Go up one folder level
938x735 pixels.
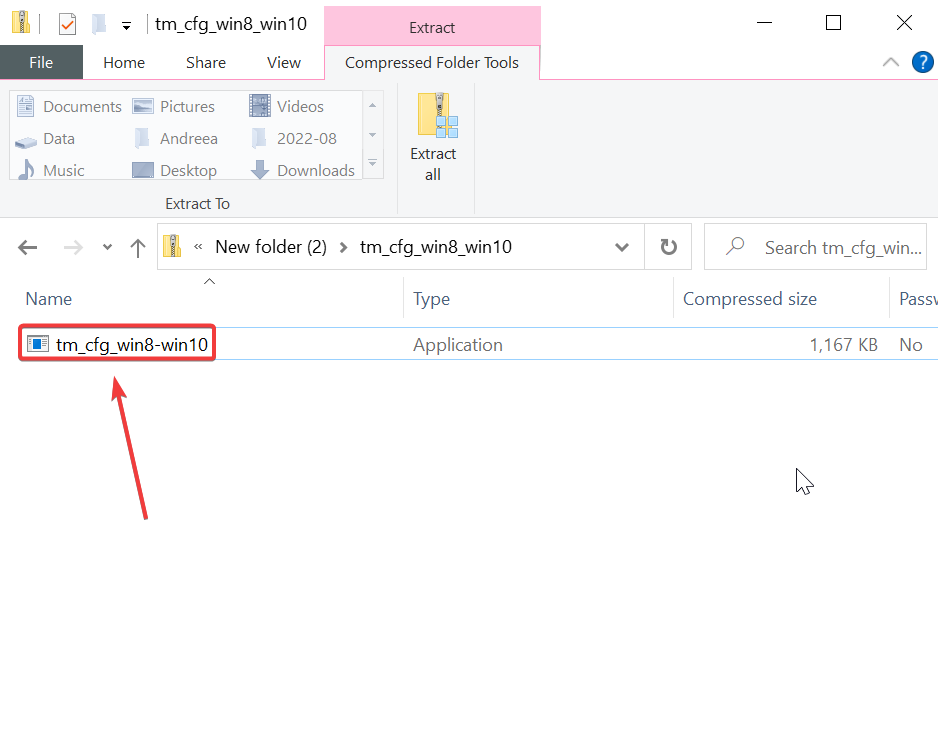coord(138,247)
